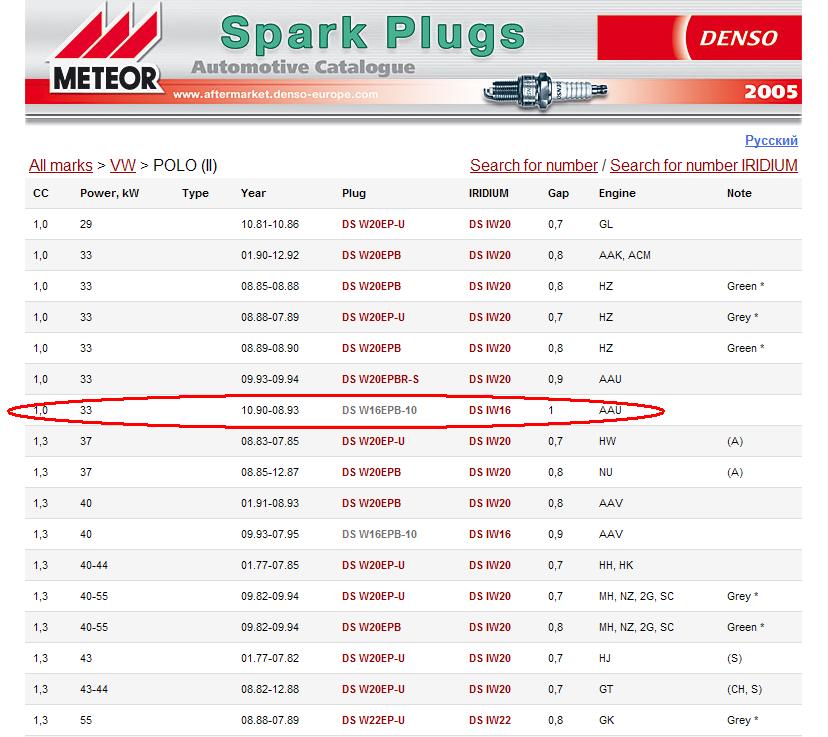Viewport: 828px width, 737px height.
Task: Select power value 43-44
Action: 94,689
